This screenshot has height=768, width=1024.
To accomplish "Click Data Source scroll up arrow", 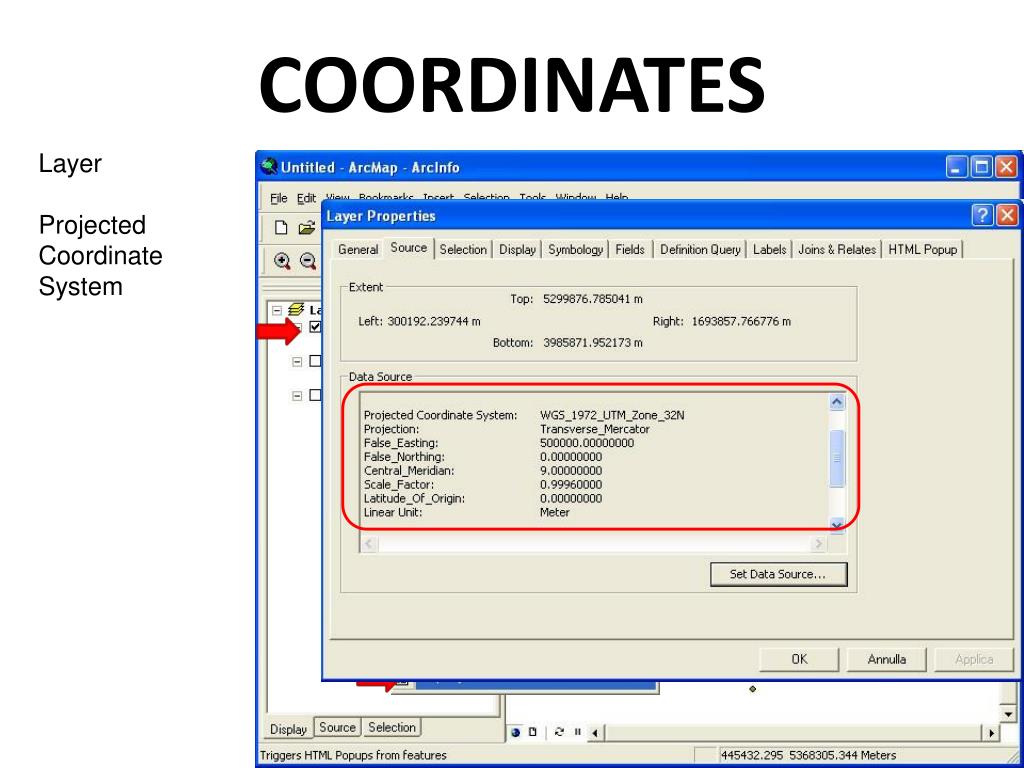I will coord(837,402).
